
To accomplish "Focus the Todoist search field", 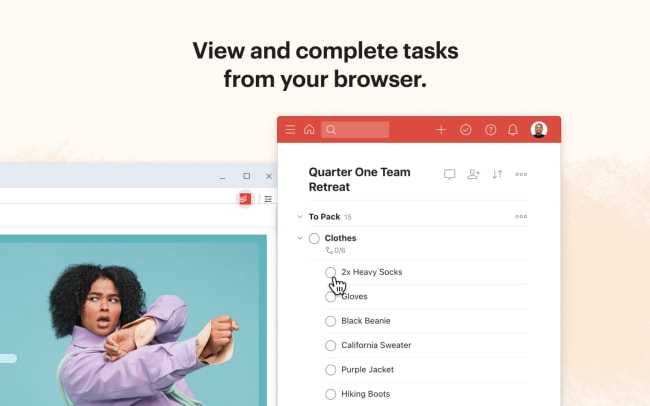I will [x=355, y=130].
